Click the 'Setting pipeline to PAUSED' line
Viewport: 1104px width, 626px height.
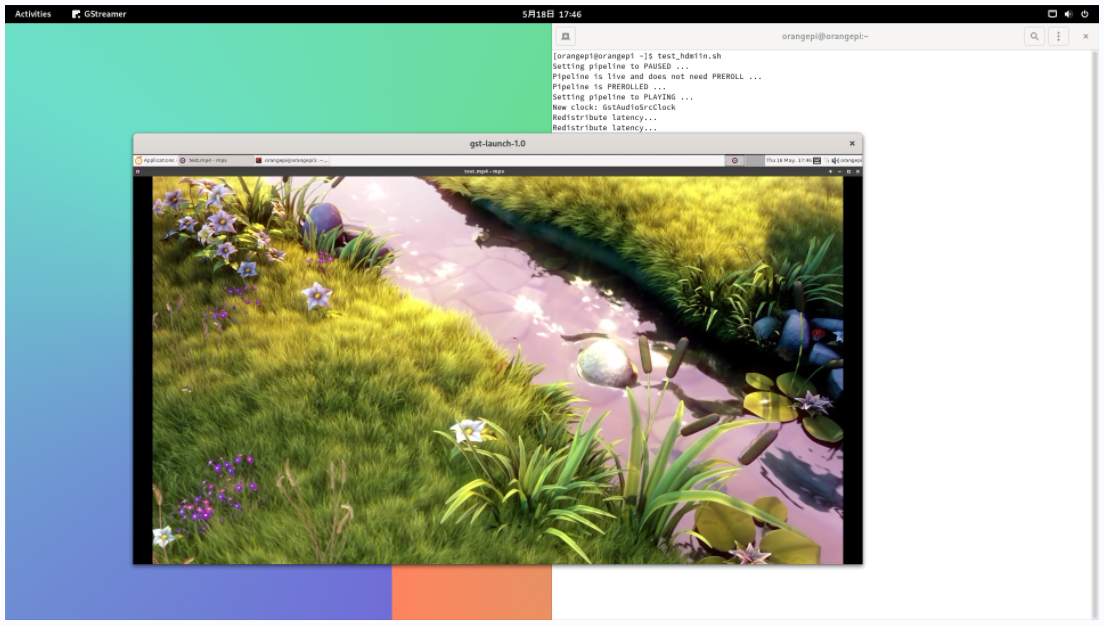620,66
